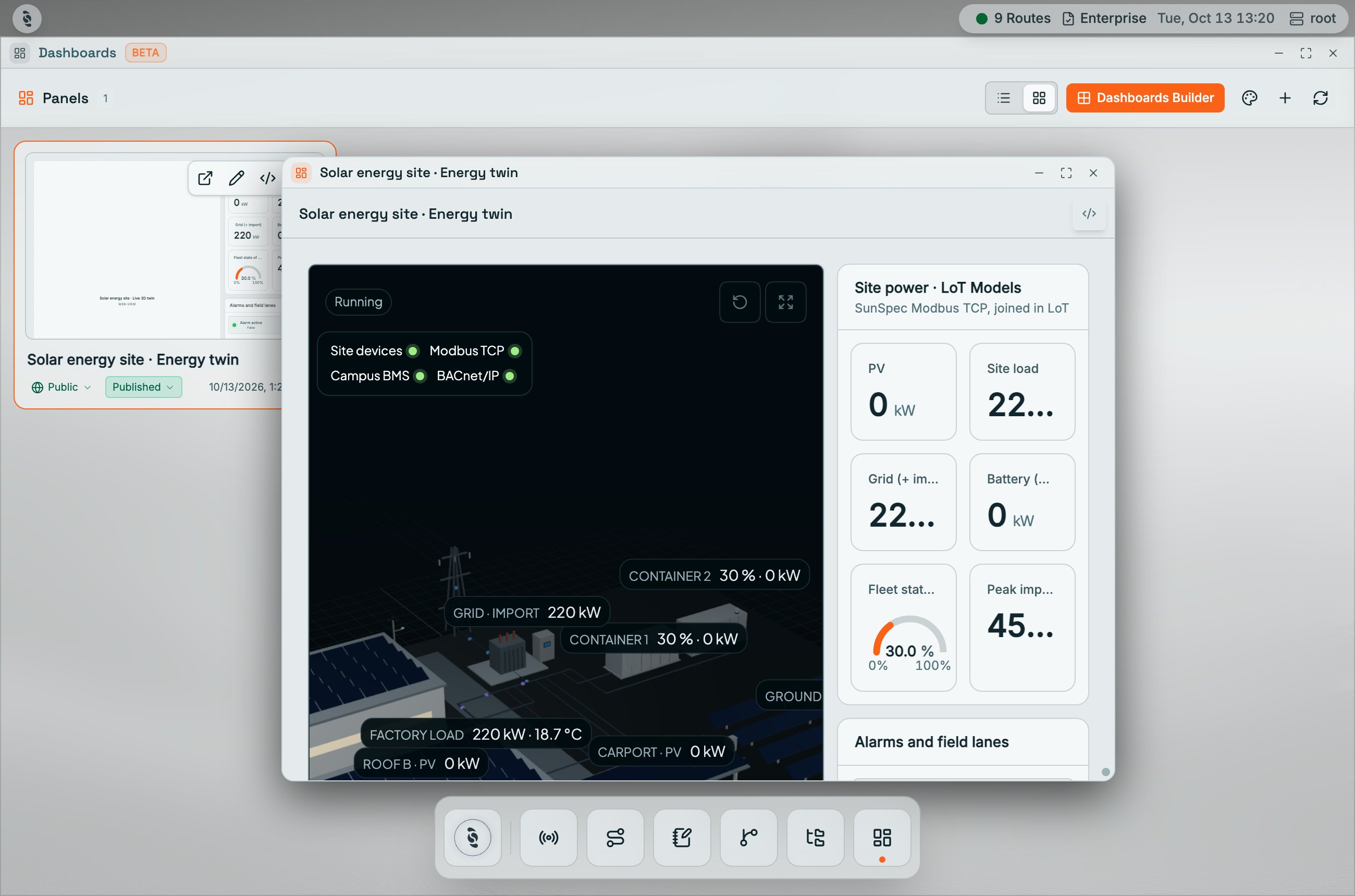Click the CONTAINER 2 label in 3D view

714,575
